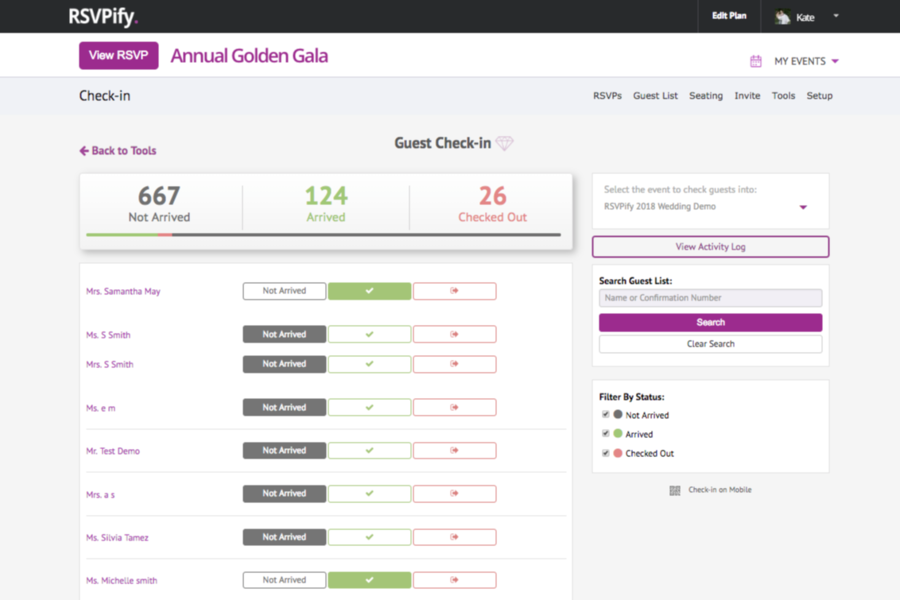Click the diamond icon beside Guest Check-in
Image resolution: width=900 pixels, height=600 pixels.
tap(505, 143)
